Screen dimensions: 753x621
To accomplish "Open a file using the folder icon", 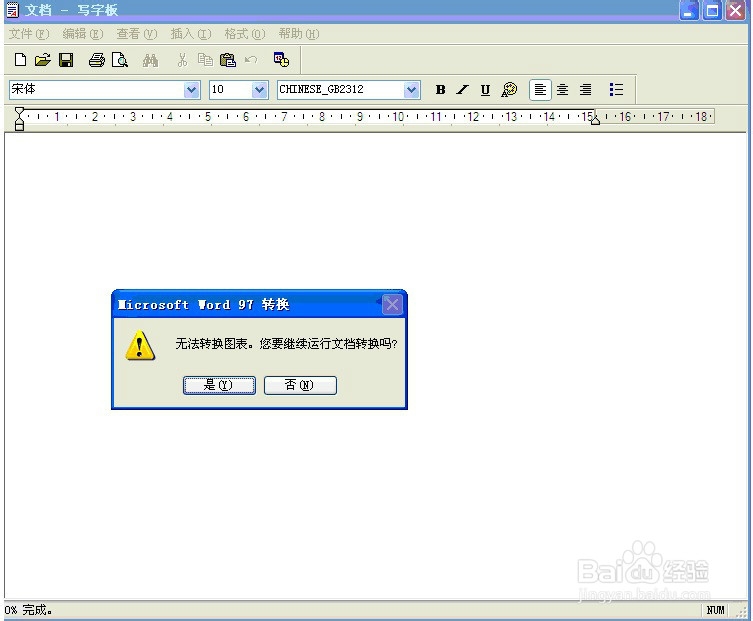I will pos(43,60).
